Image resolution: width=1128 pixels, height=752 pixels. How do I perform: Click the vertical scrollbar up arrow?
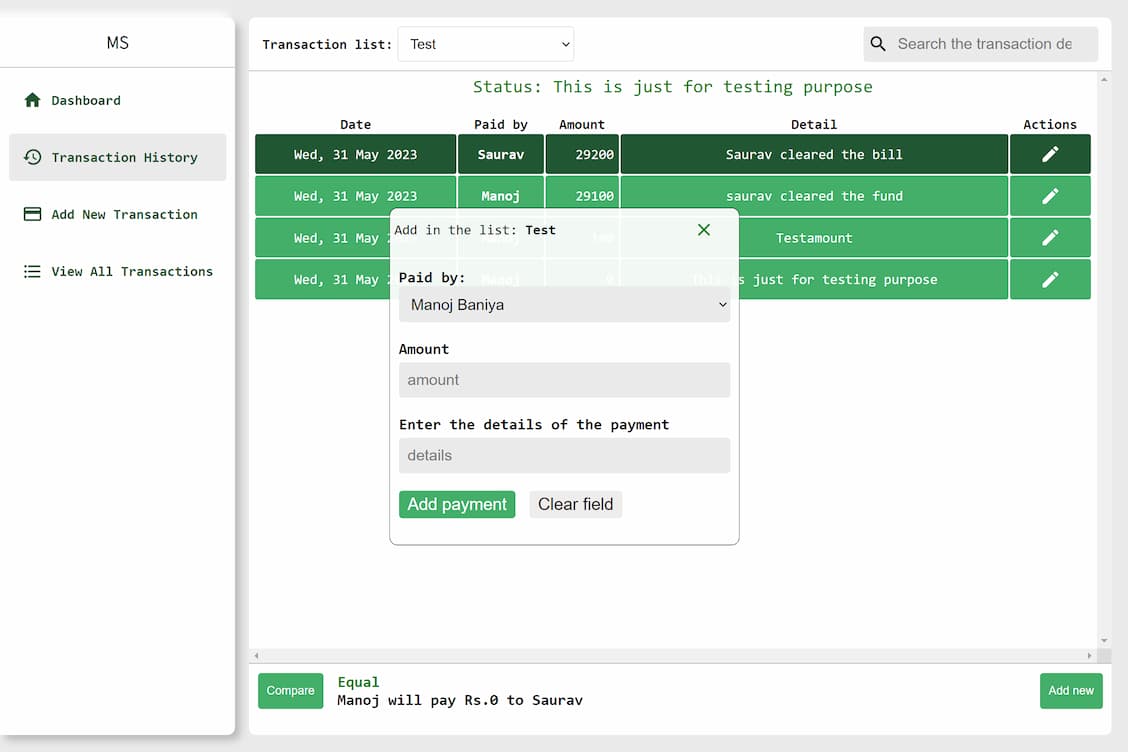tap(1104, 79)
